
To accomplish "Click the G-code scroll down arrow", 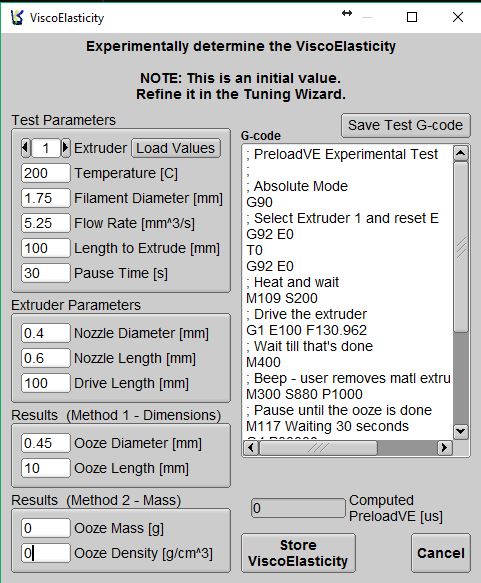I will point(461,431).
